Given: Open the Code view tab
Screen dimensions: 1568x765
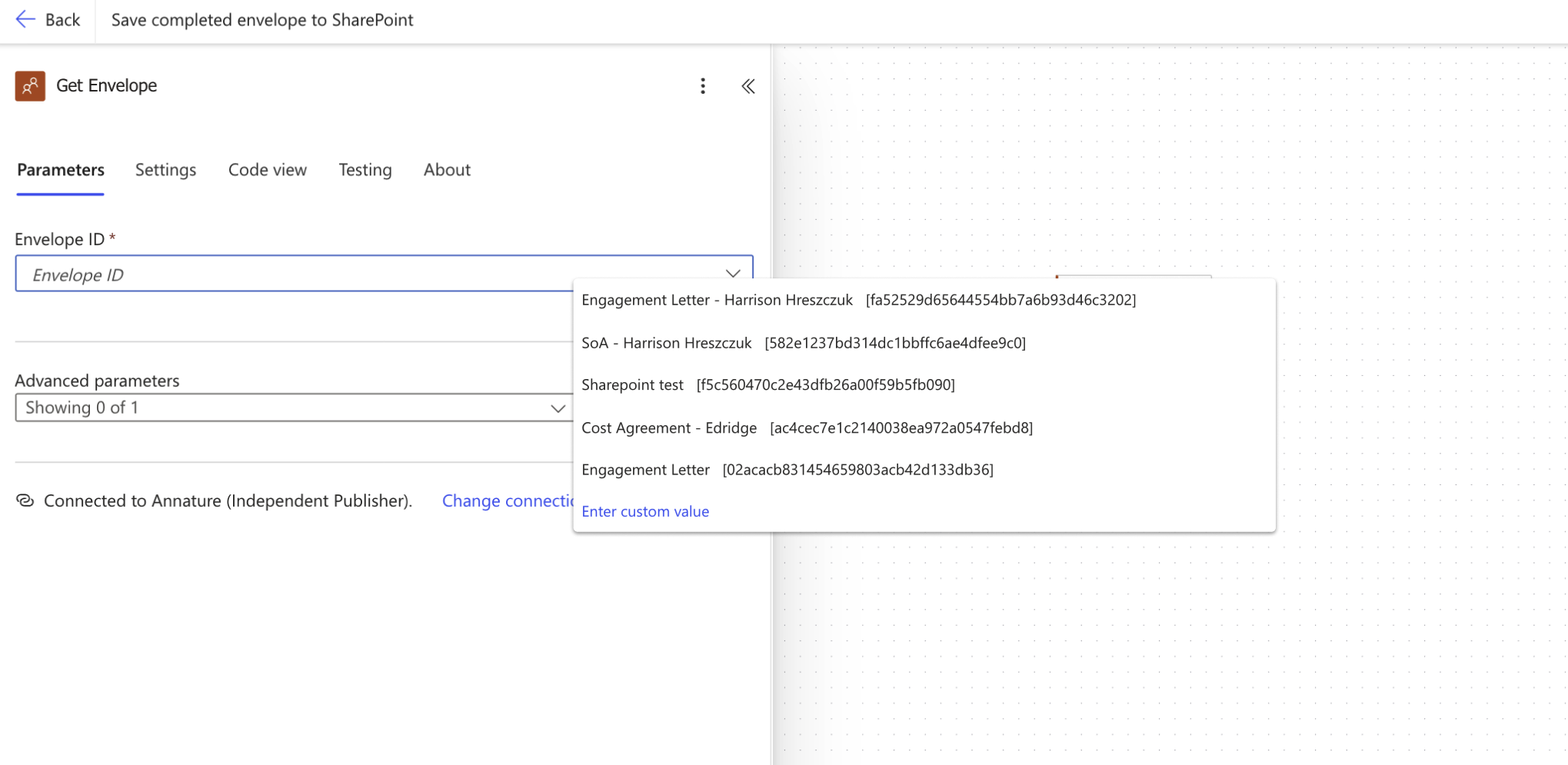Looking at the screenshot, I should (x=268, y=170).
